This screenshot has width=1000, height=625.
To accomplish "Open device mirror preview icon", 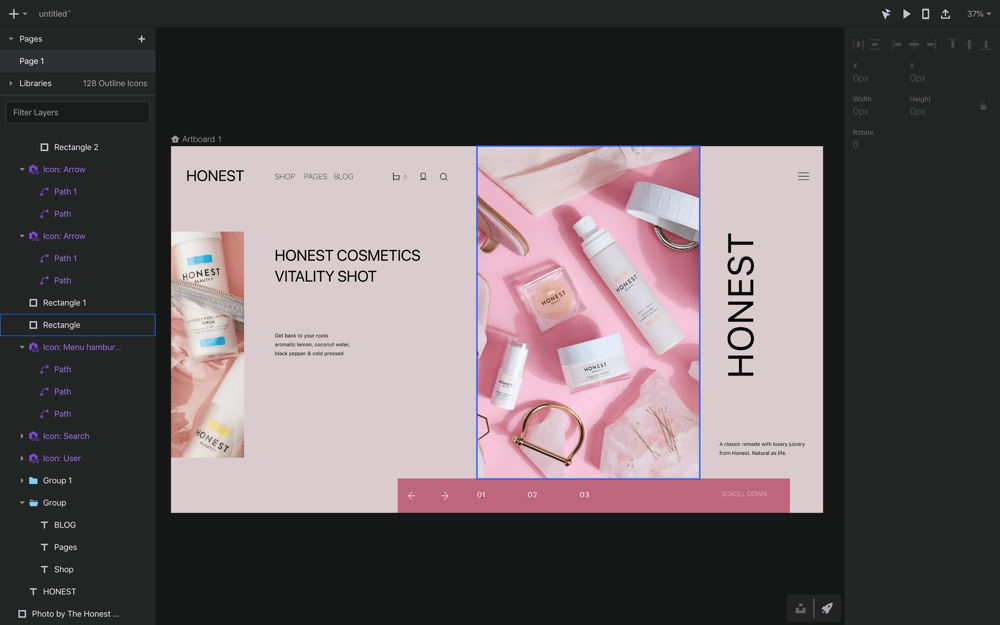I will point(925,13).
